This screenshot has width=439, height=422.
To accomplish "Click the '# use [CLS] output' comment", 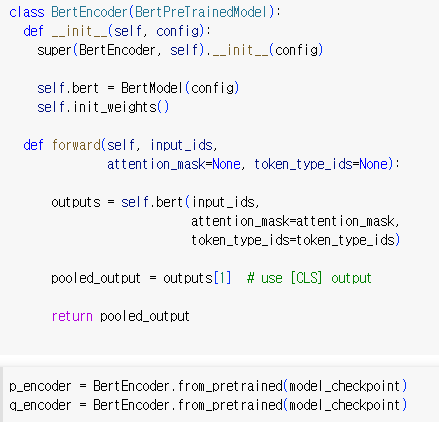I will click(x=309, y=278).
